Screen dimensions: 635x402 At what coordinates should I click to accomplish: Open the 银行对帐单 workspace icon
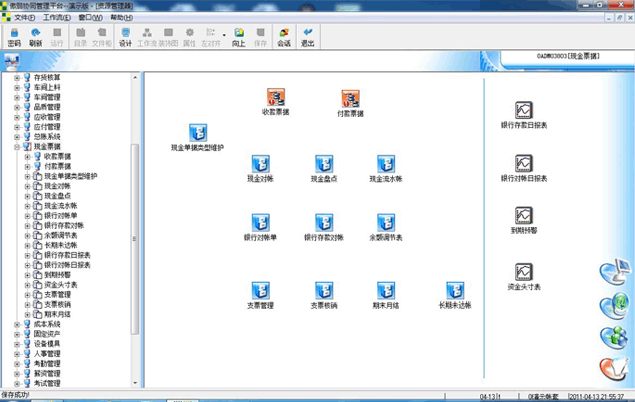click(260, 222)
